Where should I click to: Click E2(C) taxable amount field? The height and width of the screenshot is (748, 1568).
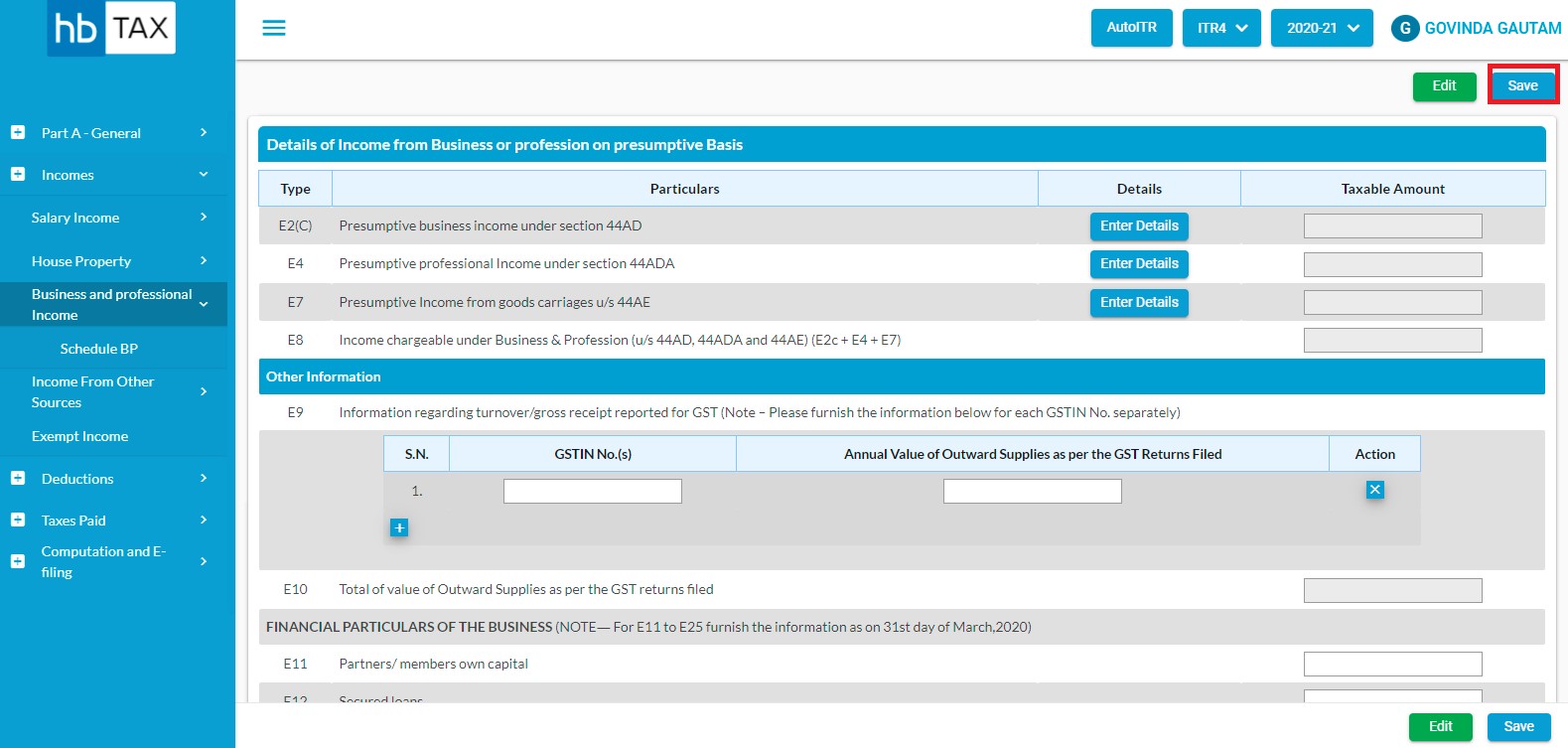[1393, 225]
